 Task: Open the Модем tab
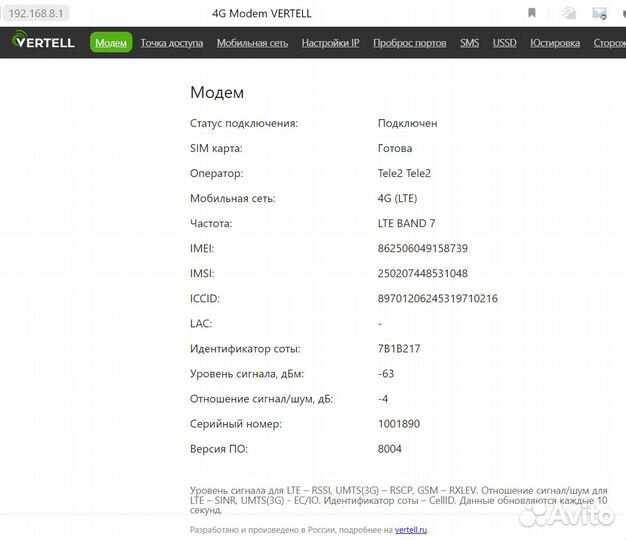point(111,43)
